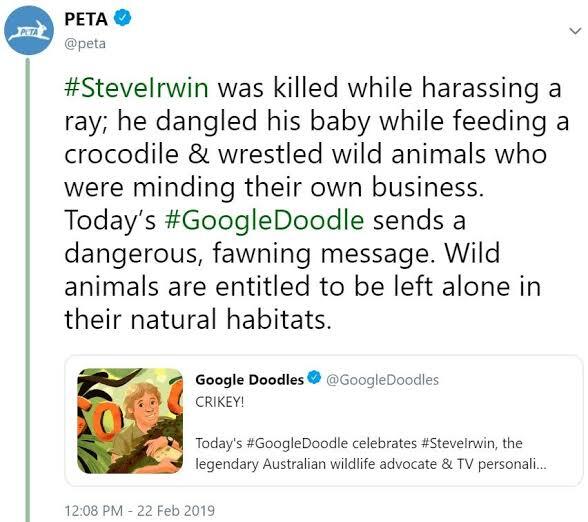Click the green thread connector line
588x522 pixels.
pyautogui.click(x=27, y=290)
